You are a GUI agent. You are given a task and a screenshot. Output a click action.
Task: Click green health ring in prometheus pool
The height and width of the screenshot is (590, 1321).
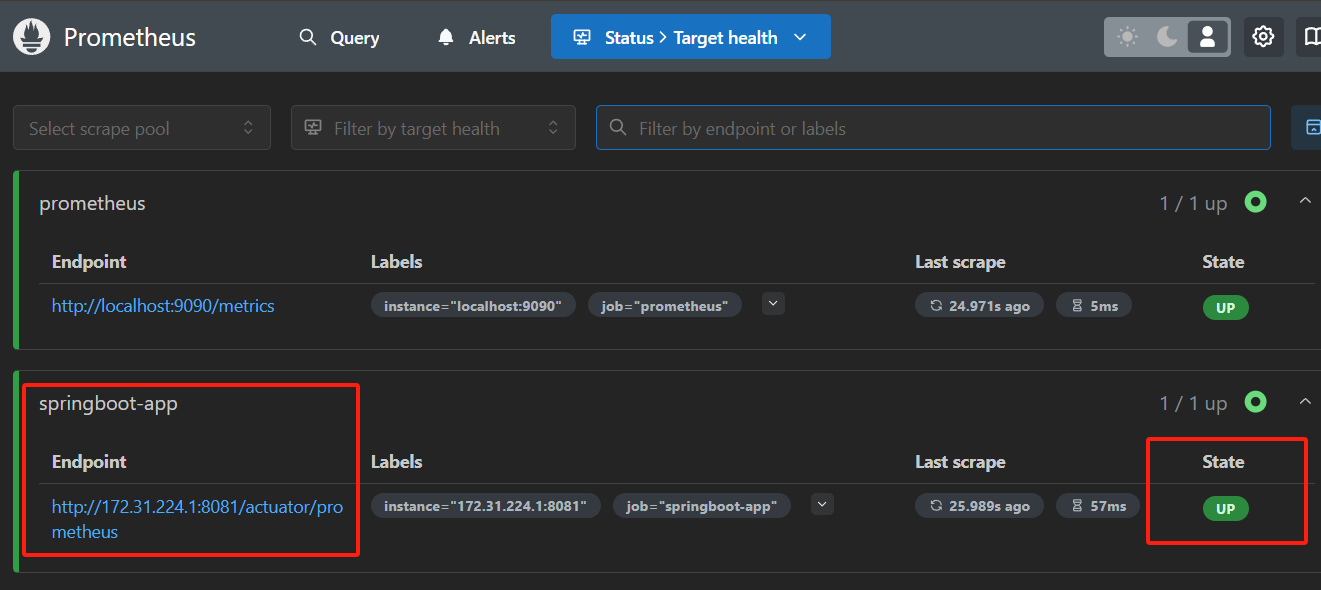pyautogui.click(x=1256, y=202)
